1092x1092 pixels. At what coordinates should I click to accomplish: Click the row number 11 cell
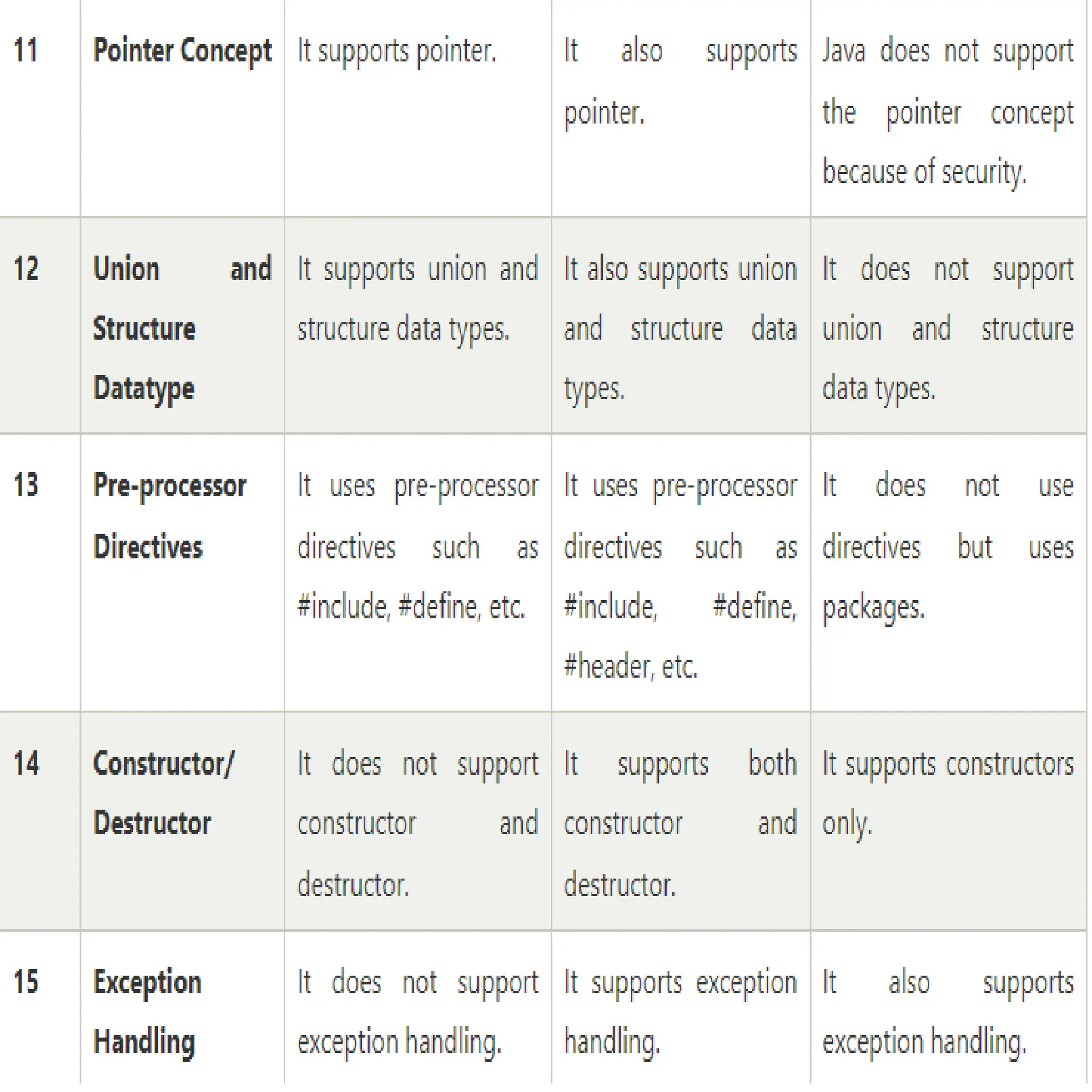point(39,108)
